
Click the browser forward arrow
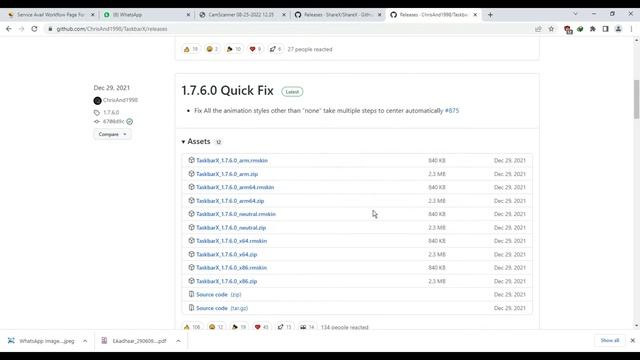22,29
